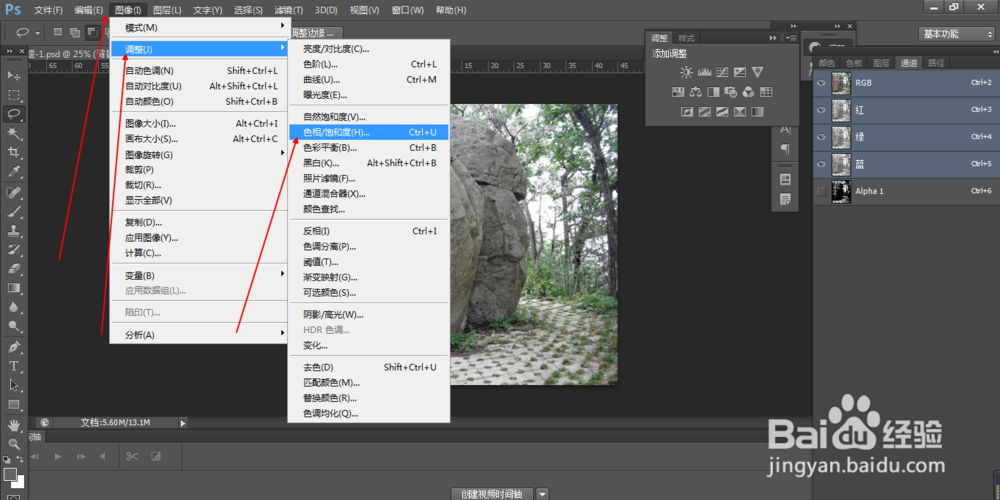The image size is (1000, 500).
Task: Hide the 绿 channel eye
Action: (x=821, y=137)
